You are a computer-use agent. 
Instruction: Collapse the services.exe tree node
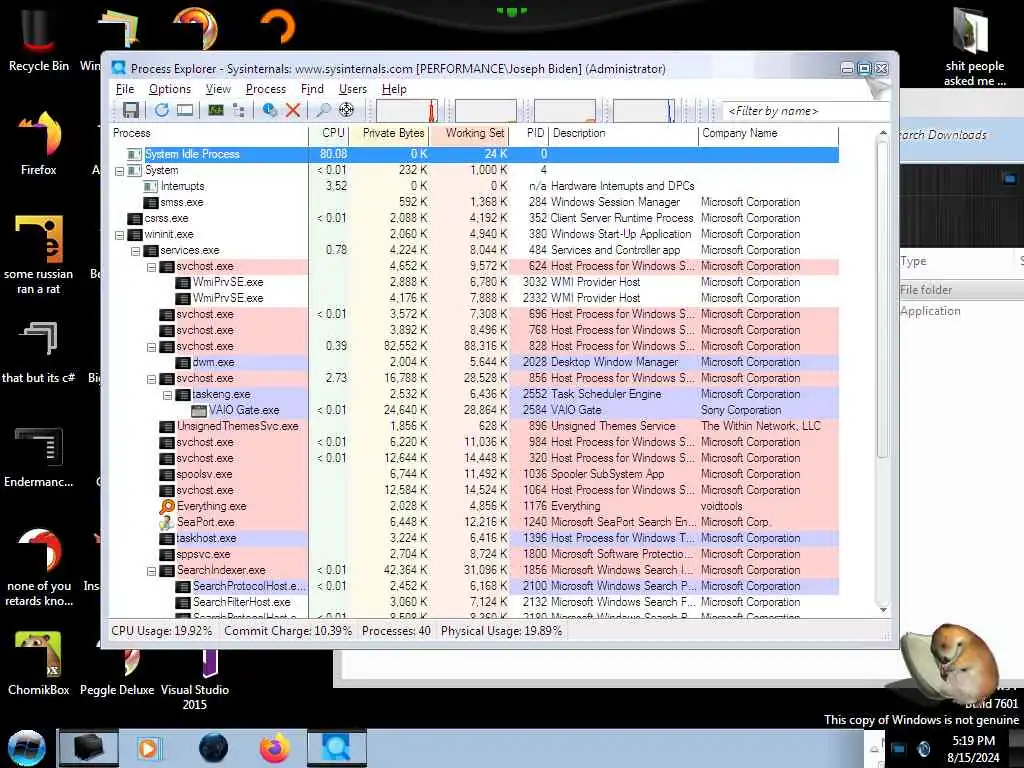coord(135,251)
